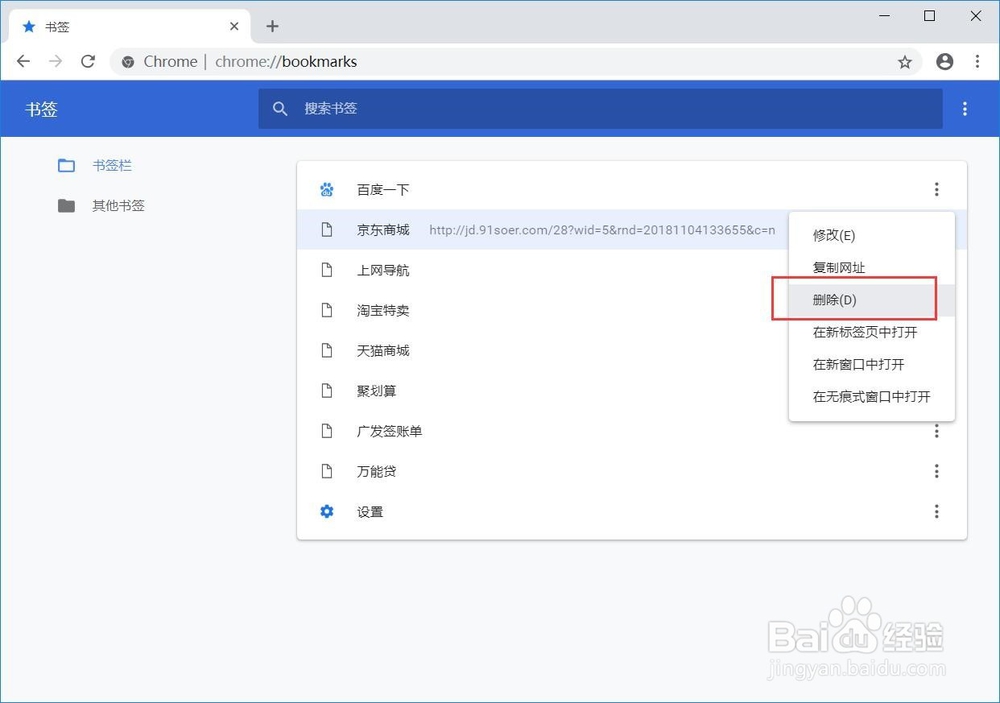Choose 删除(D) to delete the bookmark
Image resolution: width=1000 pixels, height=703 pixels.
(x=871, y=300)
